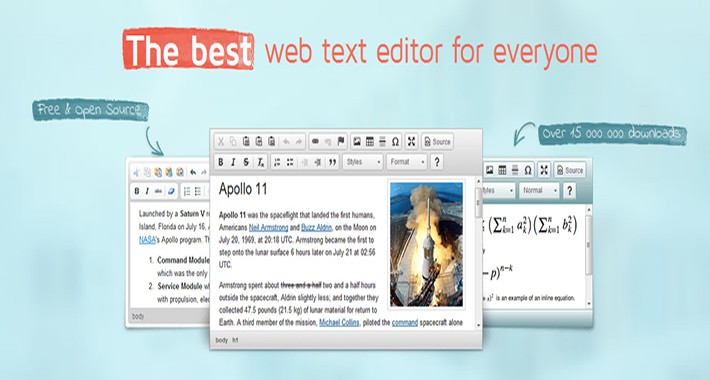
Task: Click the Saturn rocket launch image
Action: point(427,245)
